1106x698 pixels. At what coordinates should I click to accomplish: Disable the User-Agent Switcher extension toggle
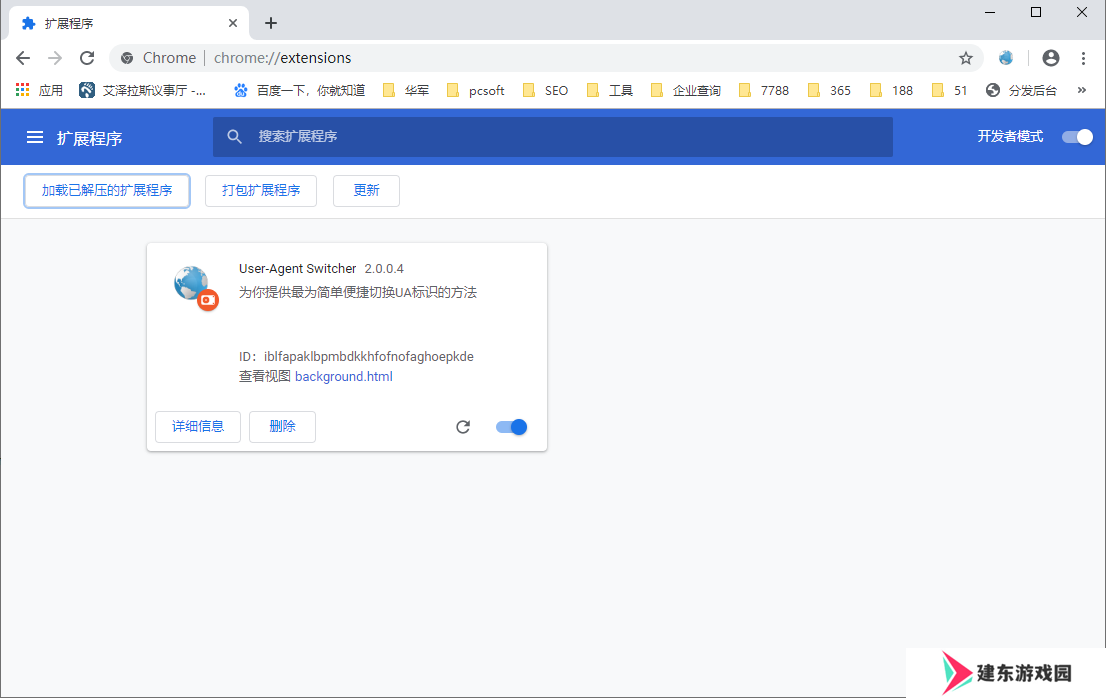pos(511,427)
